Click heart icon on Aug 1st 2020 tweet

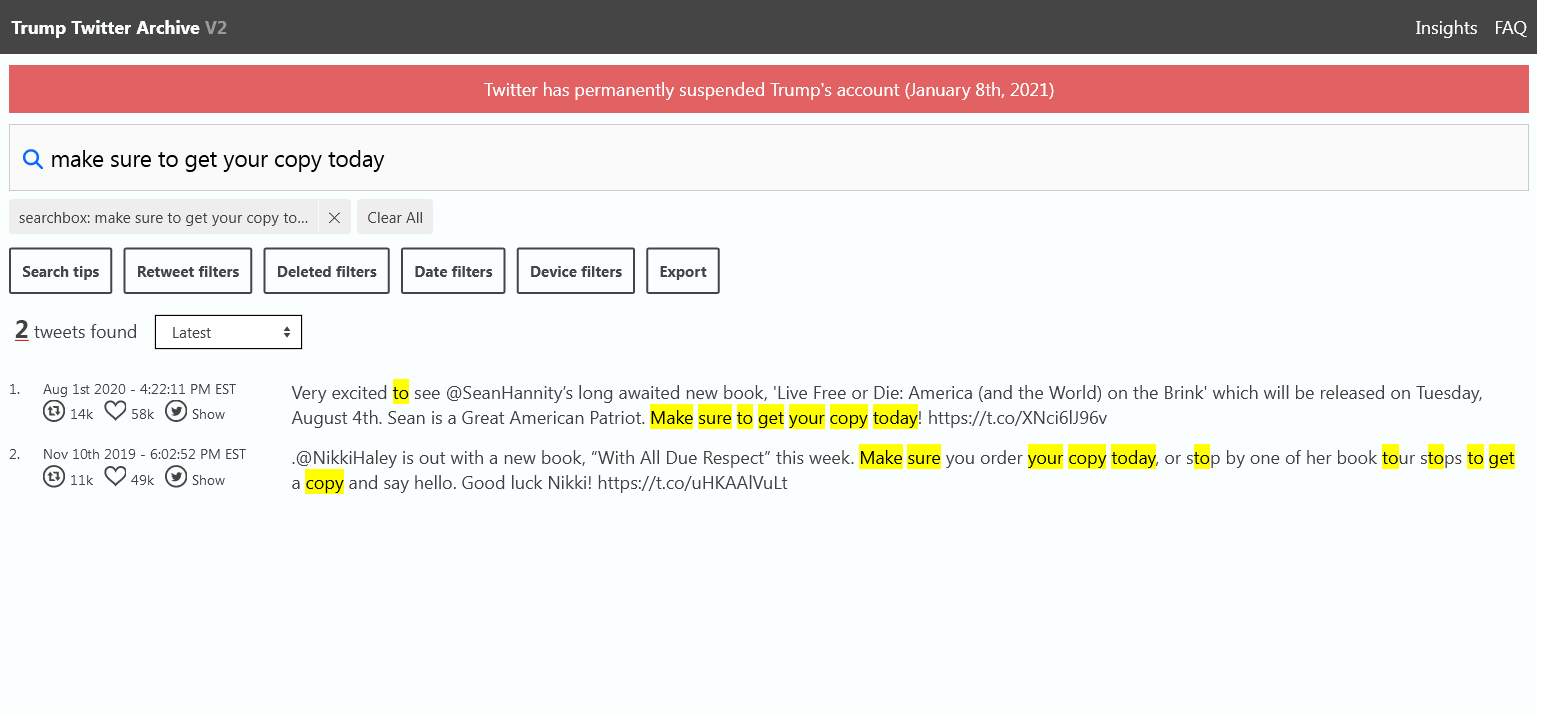(x=115, y=412)
